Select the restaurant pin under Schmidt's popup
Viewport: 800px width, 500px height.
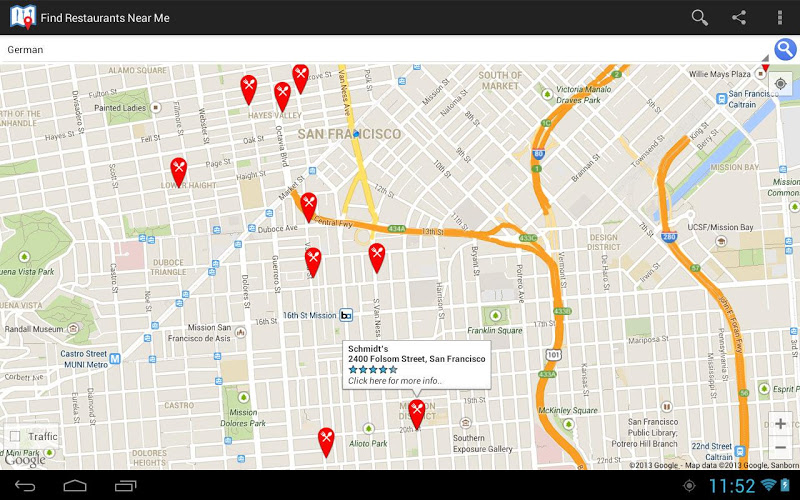(417, 414)
